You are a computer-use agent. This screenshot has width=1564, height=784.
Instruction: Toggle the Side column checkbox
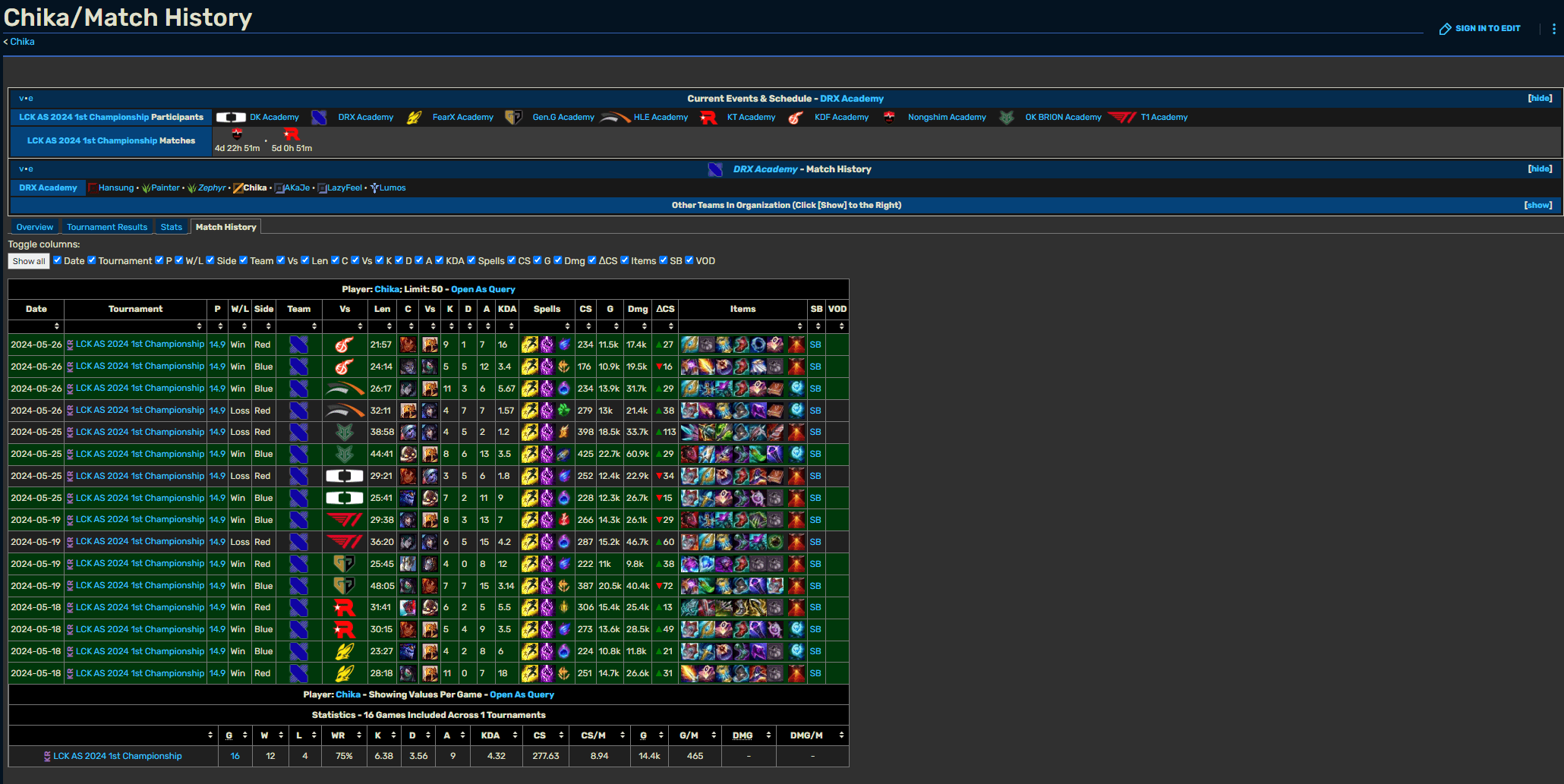click(210, 260)
